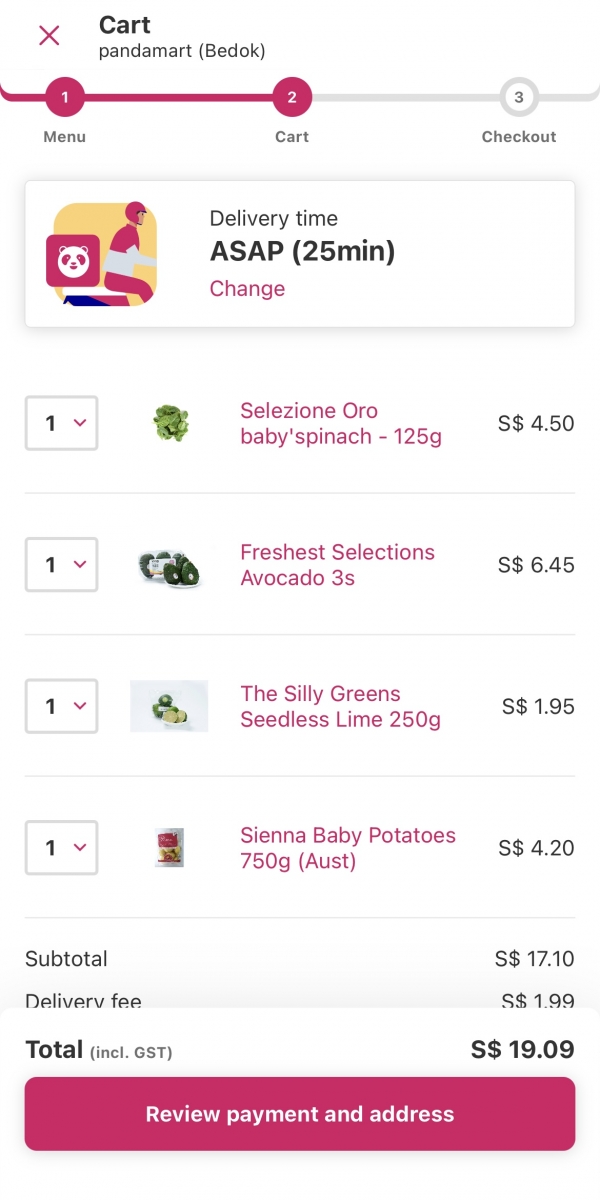Image resolution: width=600 pixels, height=1200 pixels.
Task: Click the Sienna Baby Potatoes product image
Action: [x=169, y=847]
